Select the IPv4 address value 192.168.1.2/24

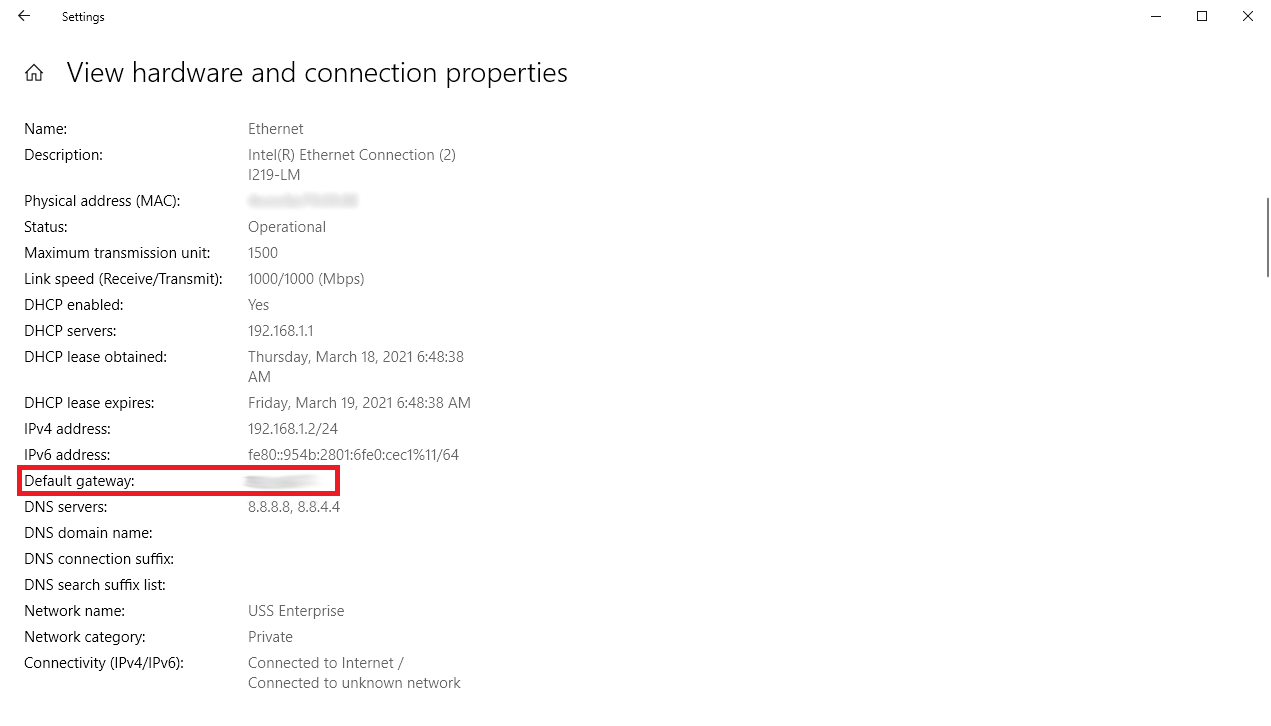[x=293, y=429]
